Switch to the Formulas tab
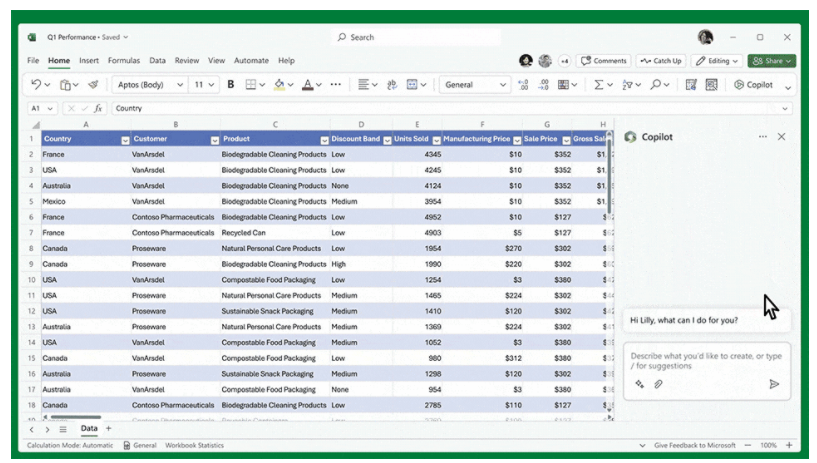The image size is (817, 463). point(123,60)
